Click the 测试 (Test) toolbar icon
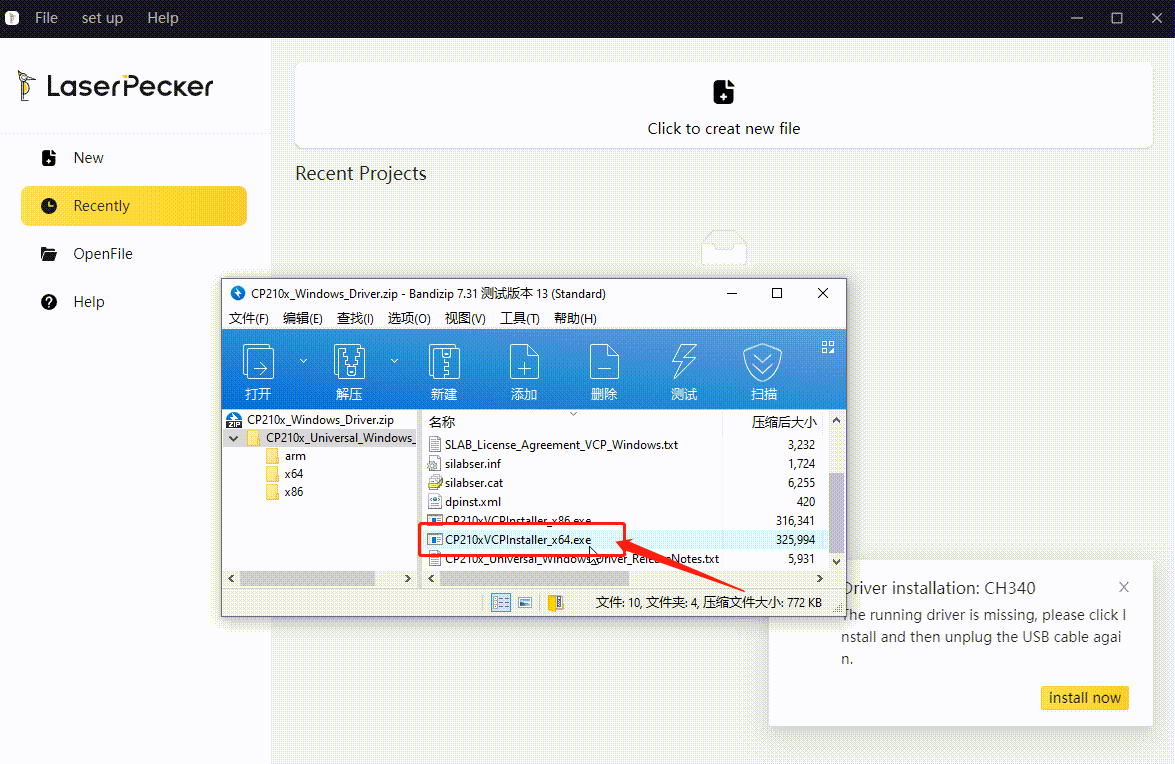This screenshot has width=1175, height=764. pyautogui.click(x=683, y=363)
